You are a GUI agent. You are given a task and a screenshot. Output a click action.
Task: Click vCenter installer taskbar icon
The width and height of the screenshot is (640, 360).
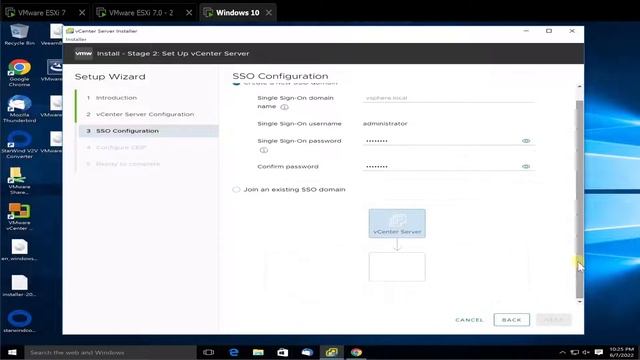coord(331,352)
